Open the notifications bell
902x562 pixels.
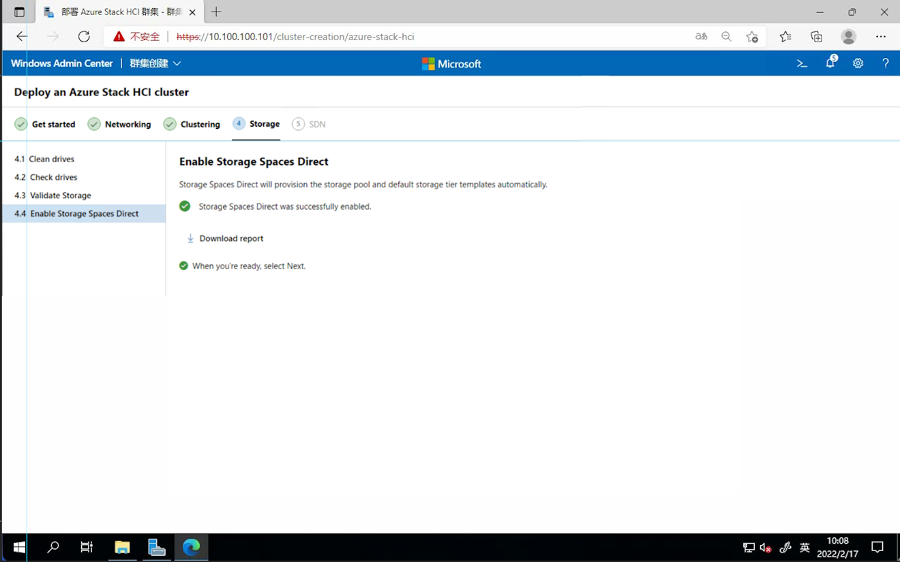click(830, 63)
